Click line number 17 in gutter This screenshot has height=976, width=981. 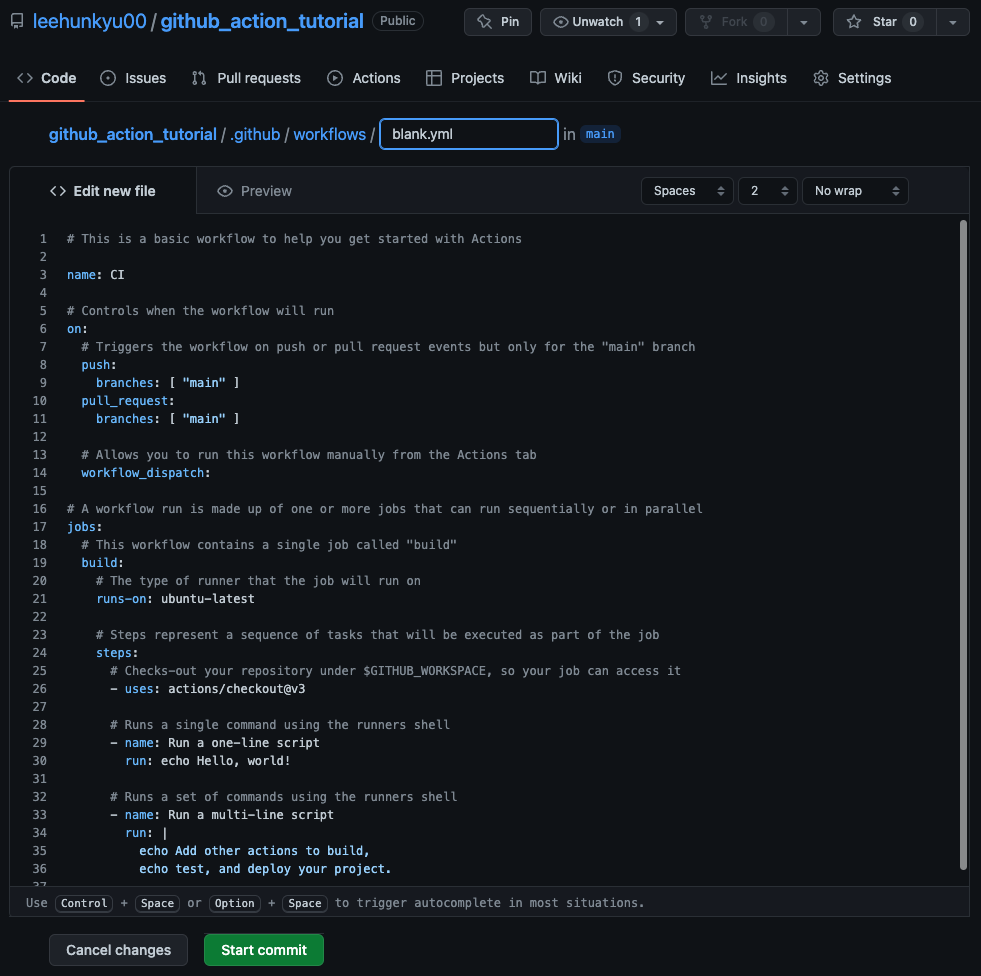(40, 527)
